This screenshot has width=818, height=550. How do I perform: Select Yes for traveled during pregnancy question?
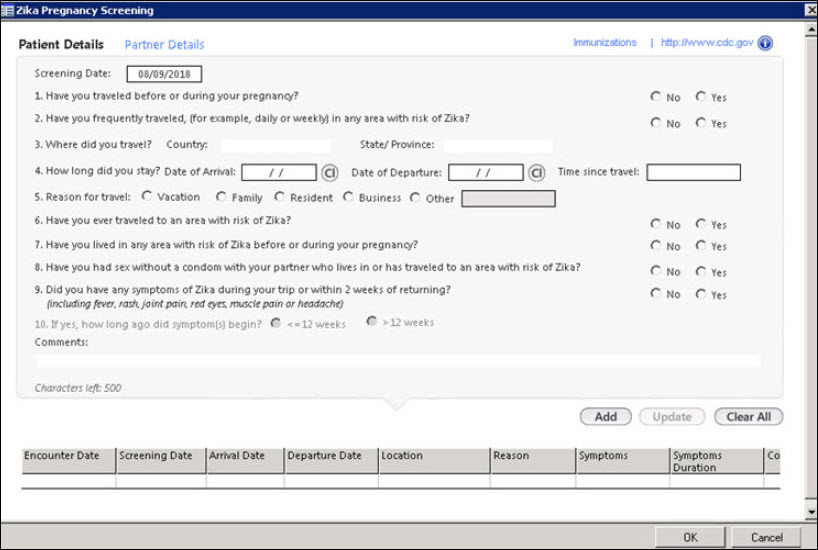coord(701,97)
